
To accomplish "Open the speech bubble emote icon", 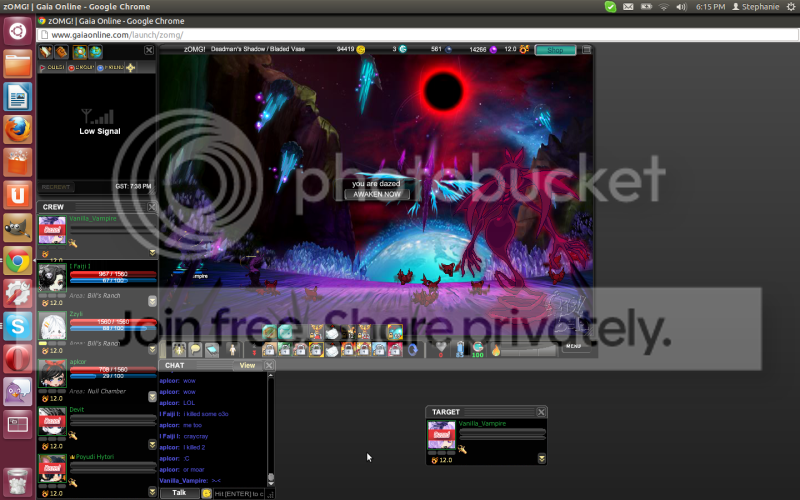I will coord(195,349).
